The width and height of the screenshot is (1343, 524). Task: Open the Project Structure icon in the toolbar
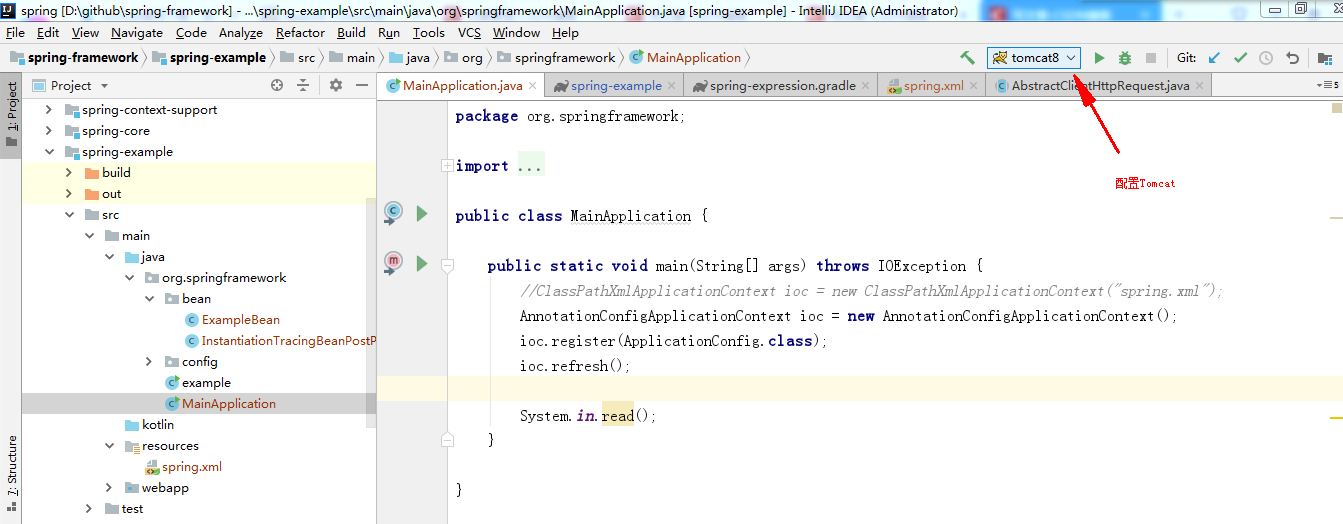1324,58
